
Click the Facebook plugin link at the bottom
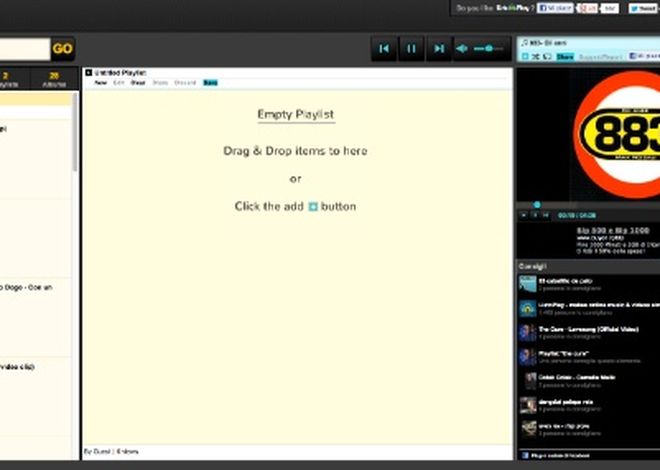[560, 455]
